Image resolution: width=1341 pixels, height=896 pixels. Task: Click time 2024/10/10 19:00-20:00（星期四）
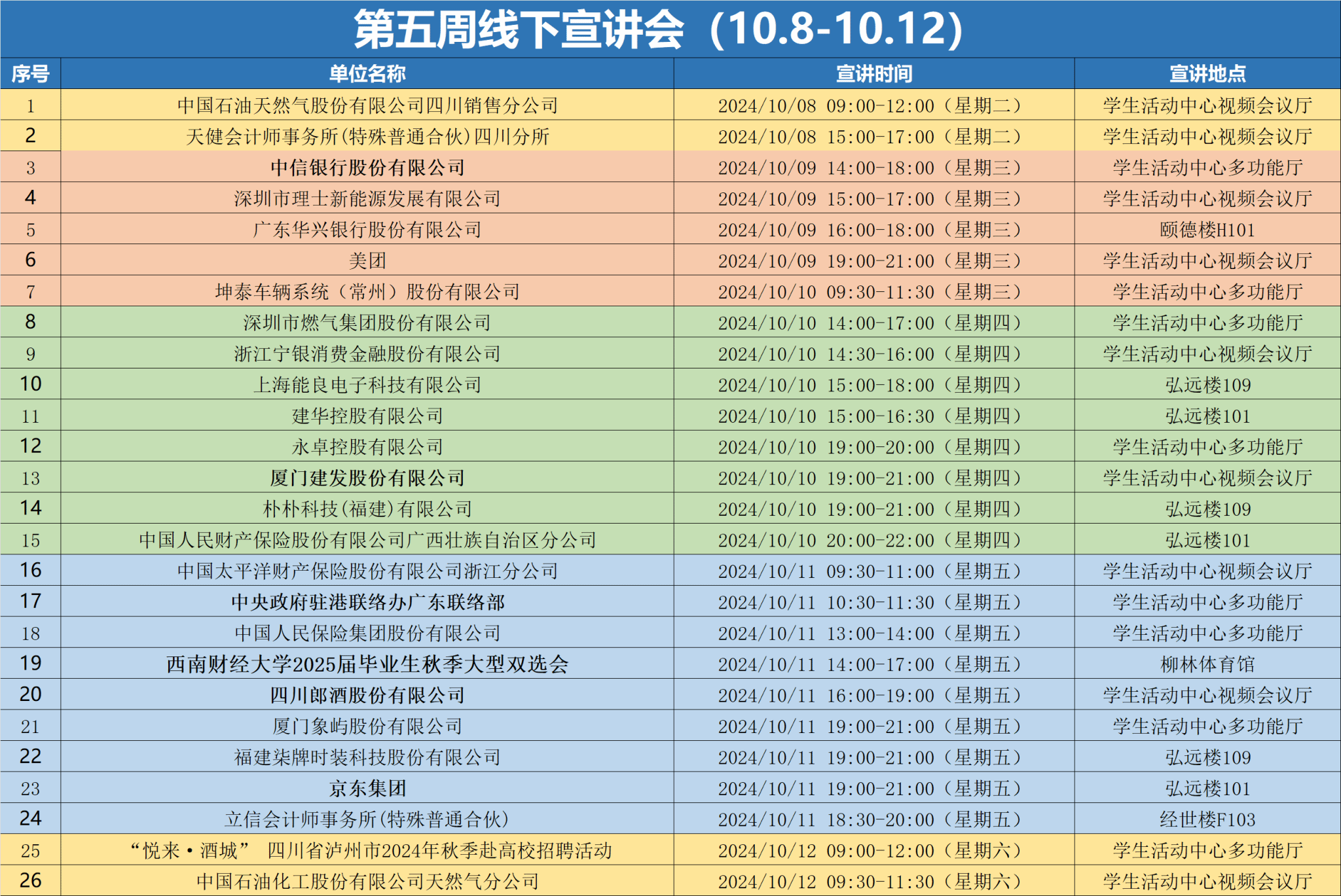(x=874, y=447)
